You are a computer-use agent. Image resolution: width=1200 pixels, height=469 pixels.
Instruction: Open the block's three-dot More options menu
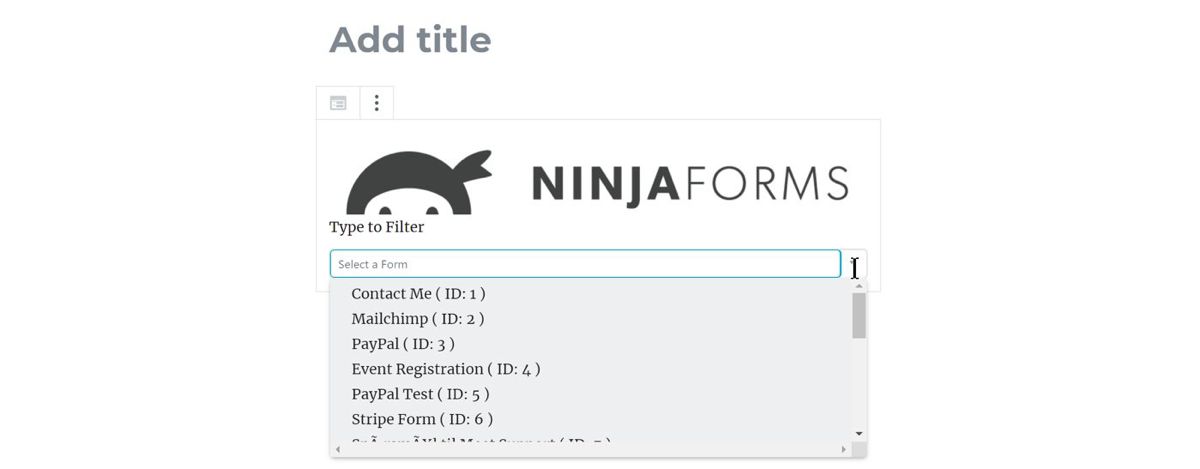coord(376,103)
